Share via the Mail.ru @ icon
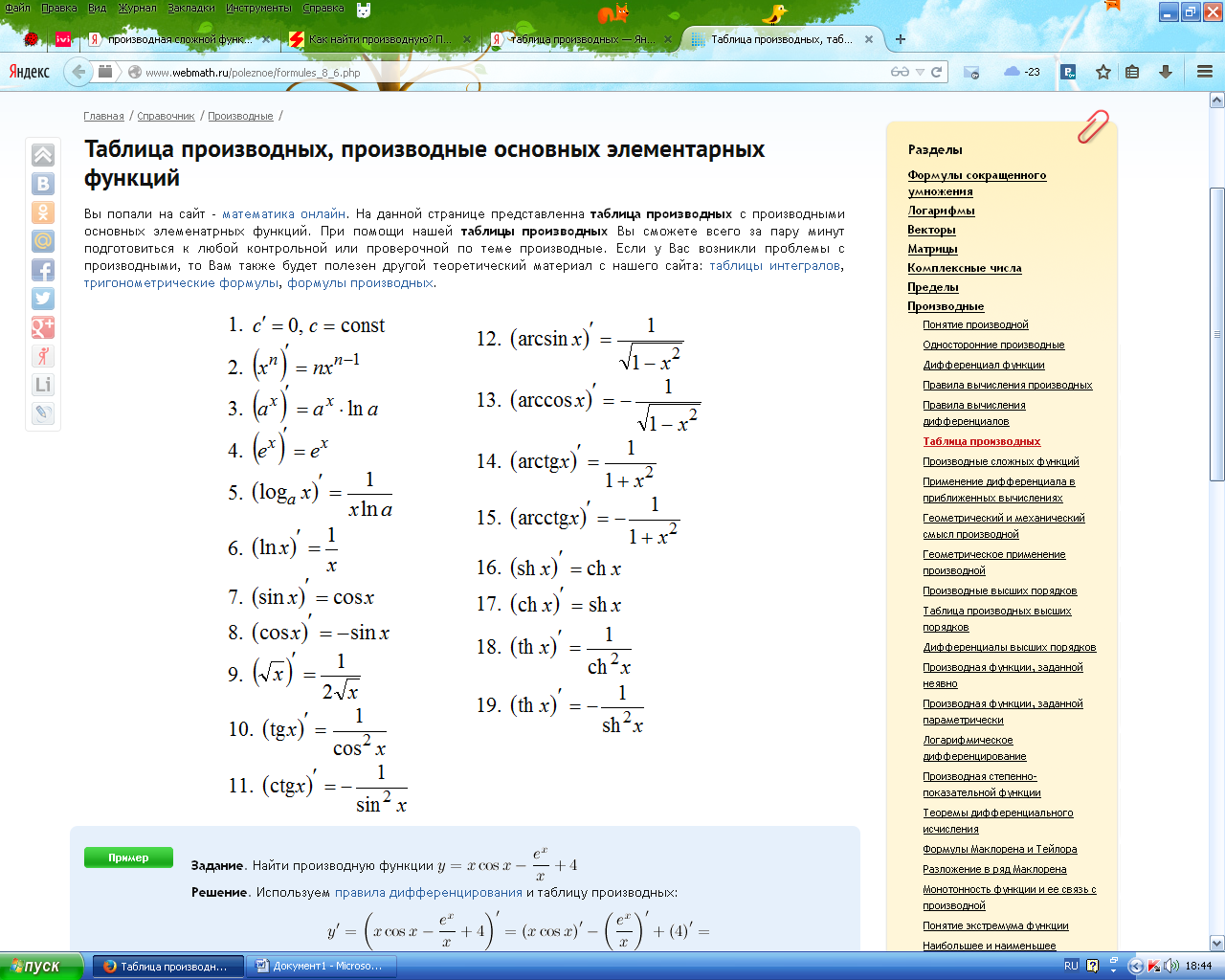The image size is (1225, 980). tap(43, 241)
